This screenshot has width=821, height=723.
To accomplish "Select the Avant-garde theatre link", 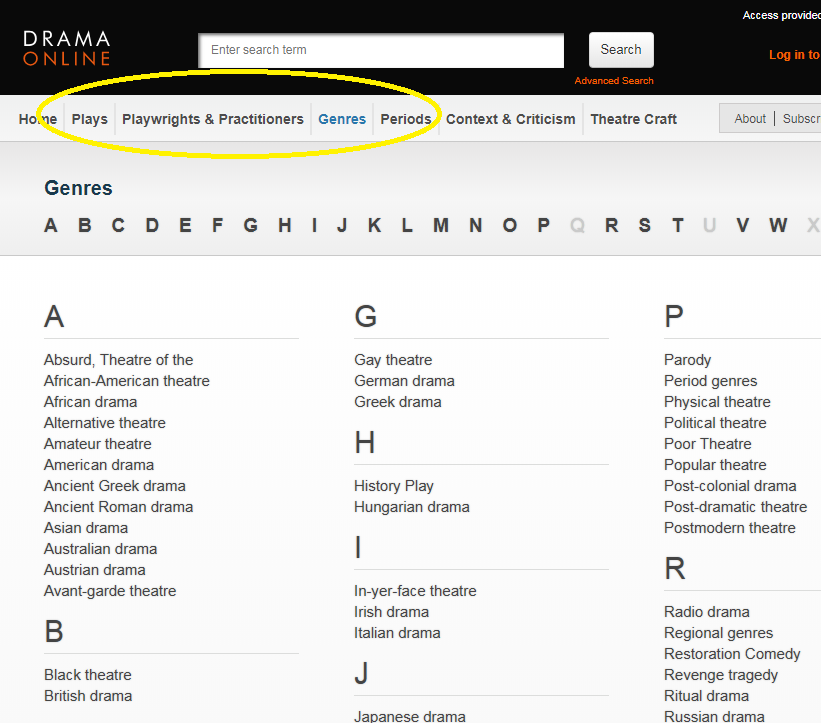I will [110, 591].
